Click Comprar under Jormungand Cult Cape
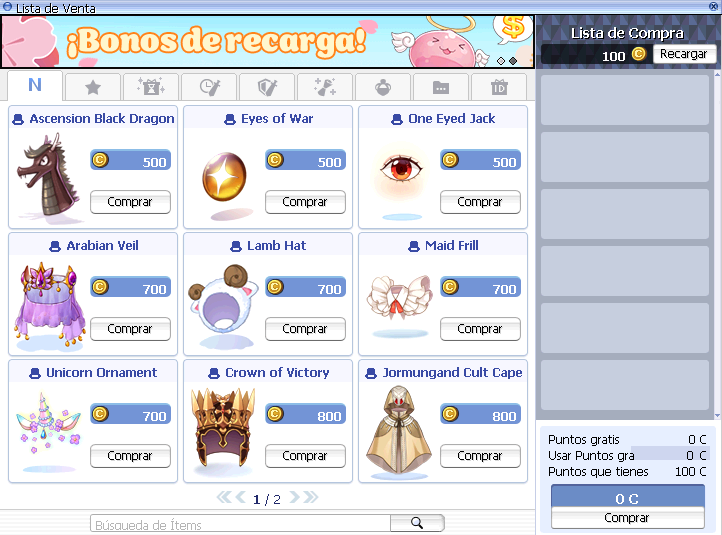This screenshot has width=722, height=535. pos(480,456)
